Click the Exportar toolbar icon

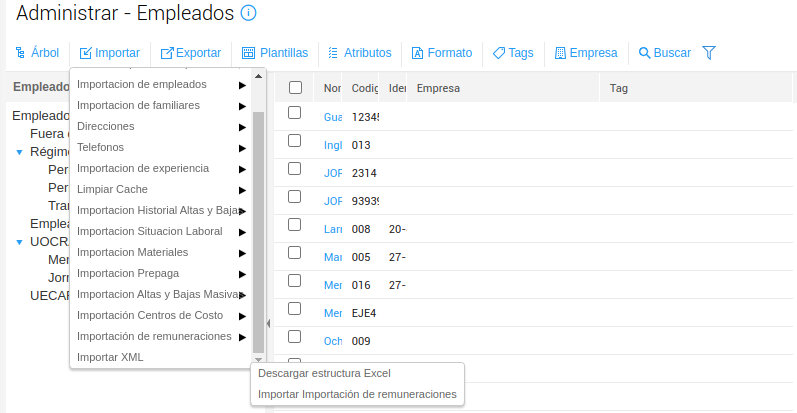[167, 53]
